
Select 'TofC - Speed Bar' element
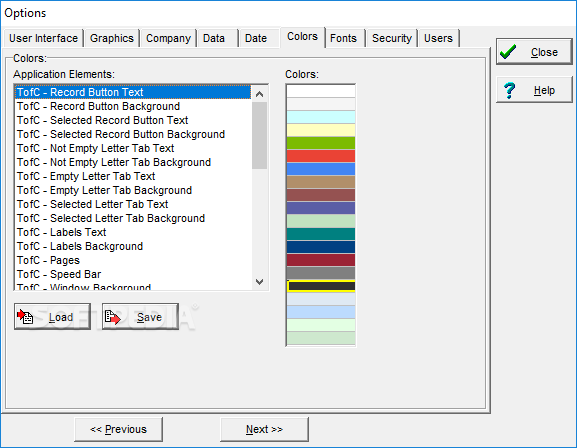(x=133, y=274)
